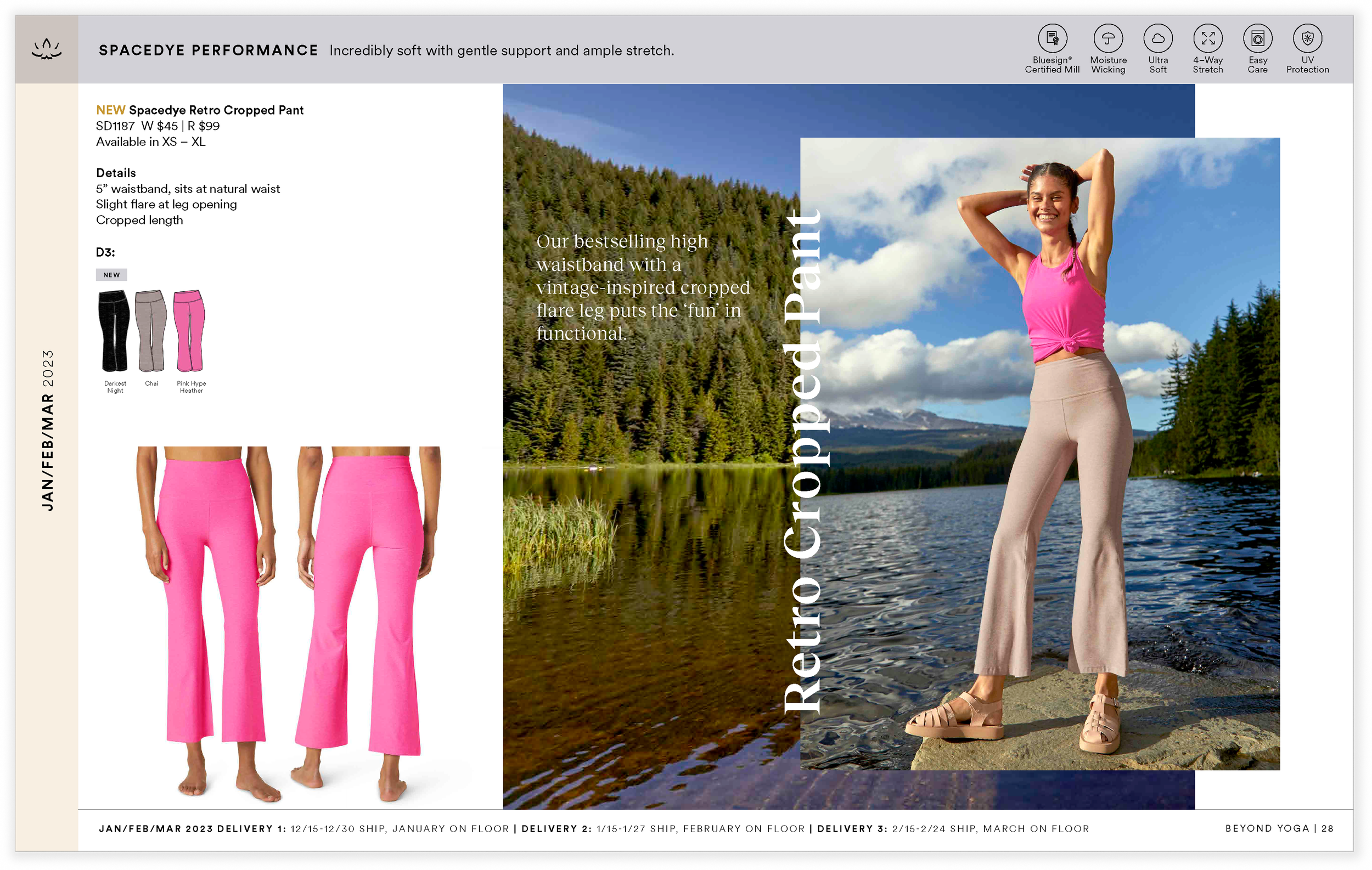The width and height of the screenshot is (1372, 870).
Task: Click the 'Pink Hype Heather' color name
Action: [x=192, y=387]
